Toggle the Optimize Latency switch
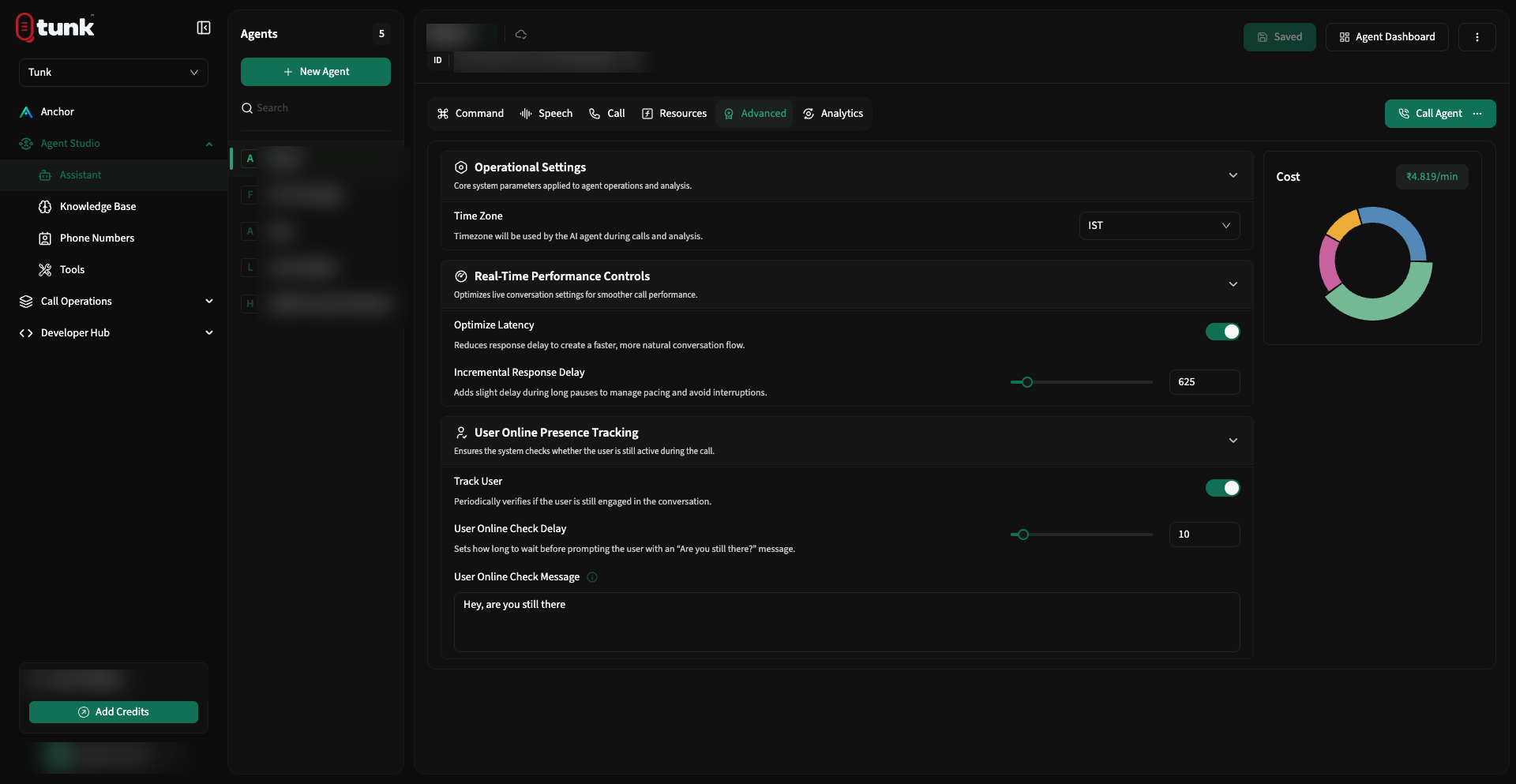Screen dimensions: 1516x784 pos(1222,332)
